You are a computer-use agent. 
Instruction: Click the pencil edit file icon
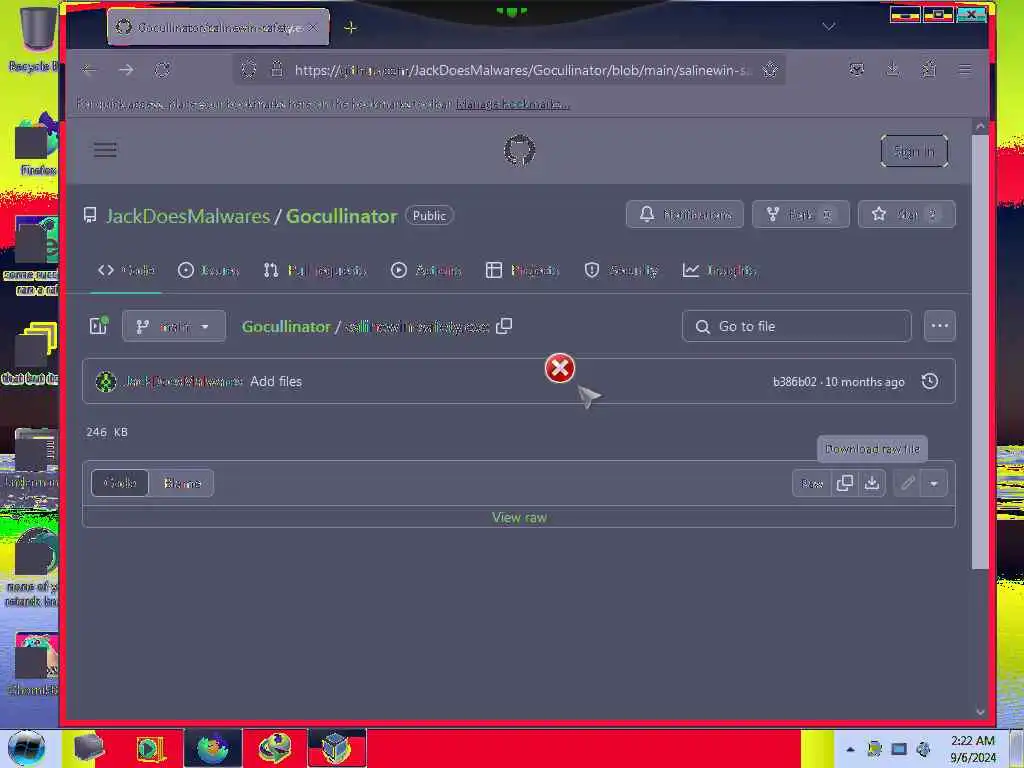coord(908,483)
